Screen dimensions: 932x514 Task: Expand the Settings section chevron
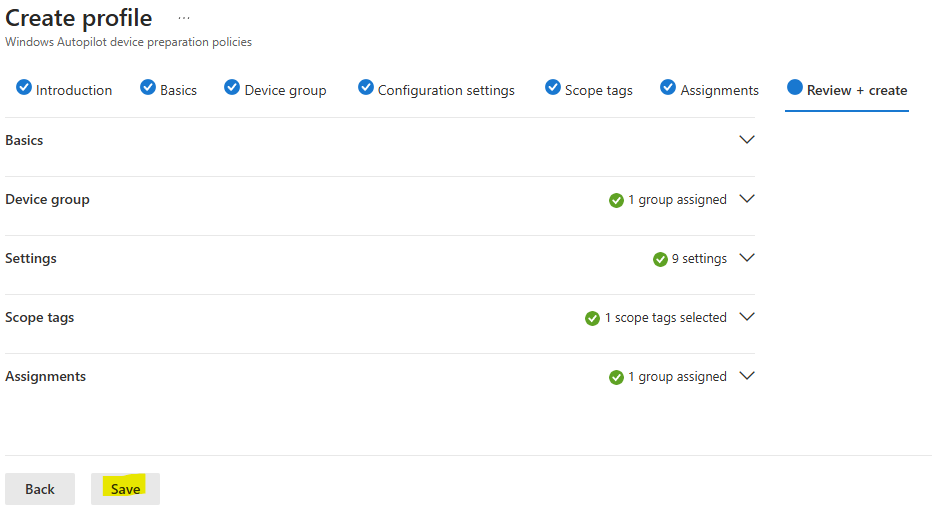[747, 258]
